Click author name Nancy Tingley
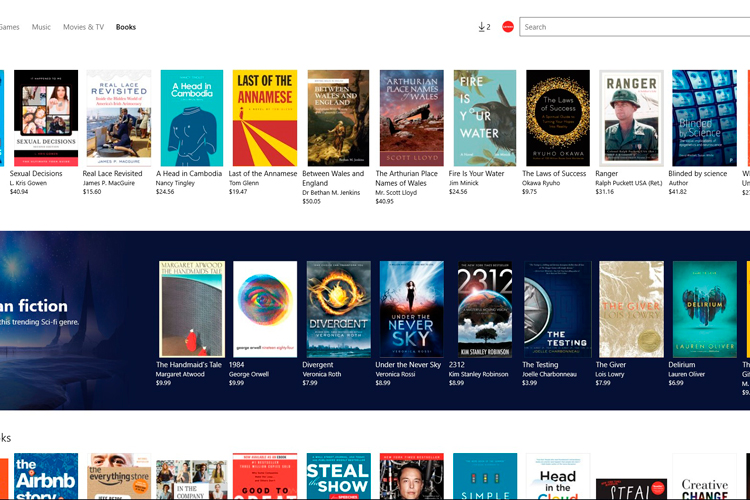Viewport: 750px width, 500px height. click(x=175, y=183)
